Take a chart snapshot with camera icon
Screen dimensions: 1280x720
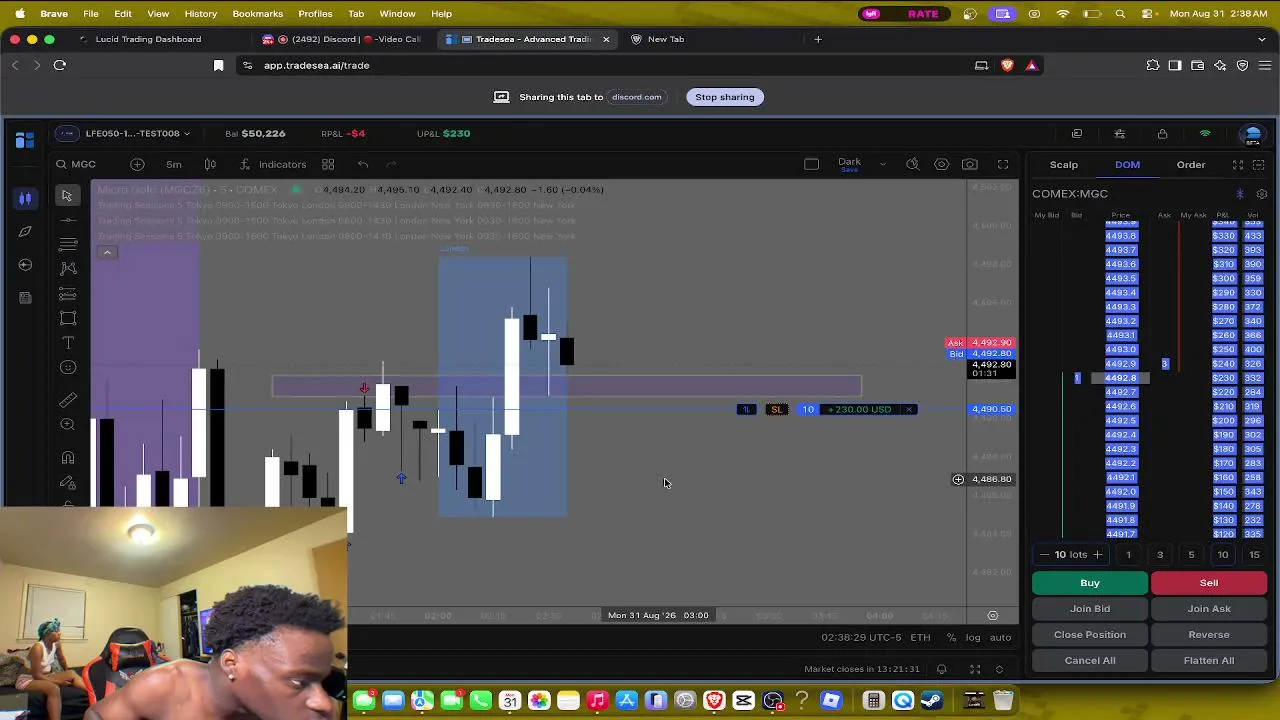coord(970,164)
